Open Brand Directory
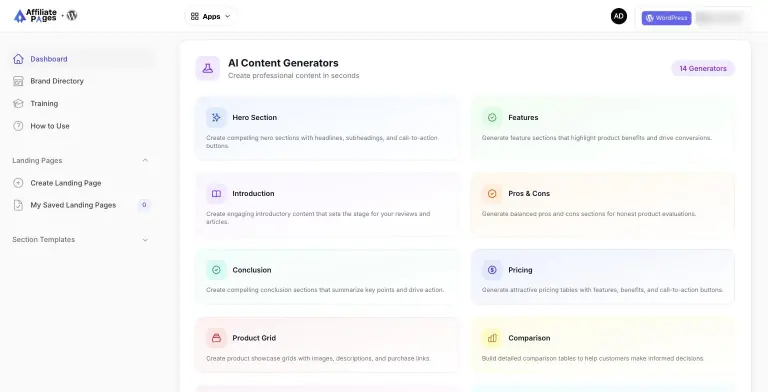 click(82, 81)
